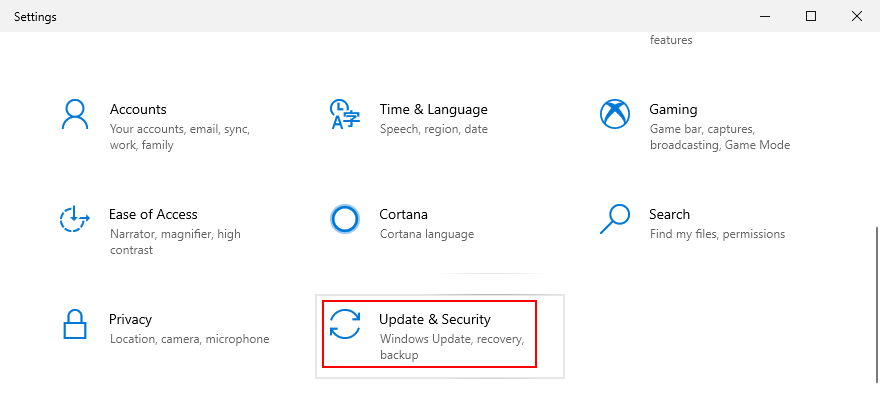This screenshot has width=880, height=399.
Task: Click the Cortana circle icon
Action: click(345, 219)
